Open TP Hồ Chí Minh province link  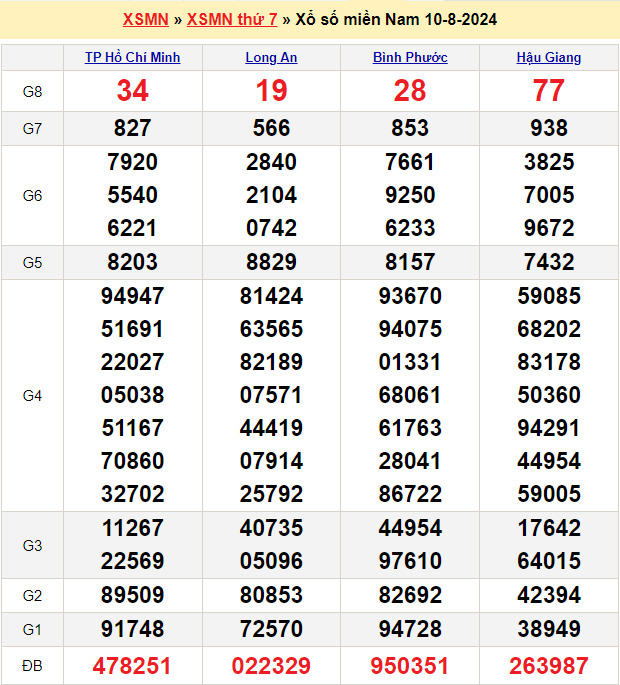(x=133, y=58)
